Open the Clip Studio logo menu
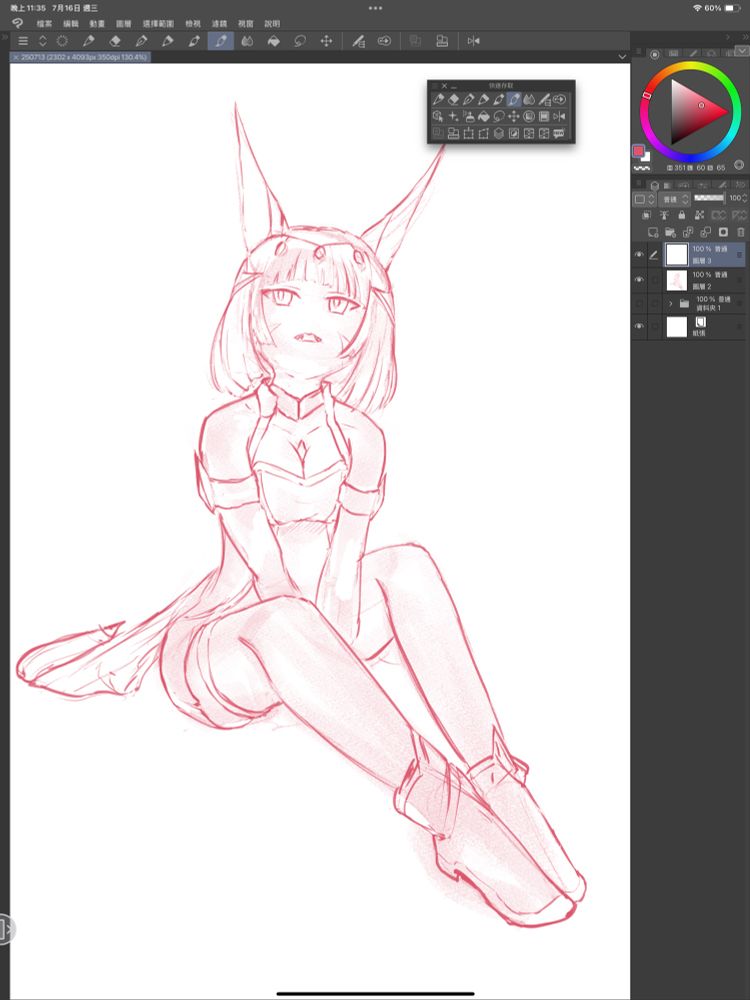The image size is (750, 1000). tap(17, 23)
